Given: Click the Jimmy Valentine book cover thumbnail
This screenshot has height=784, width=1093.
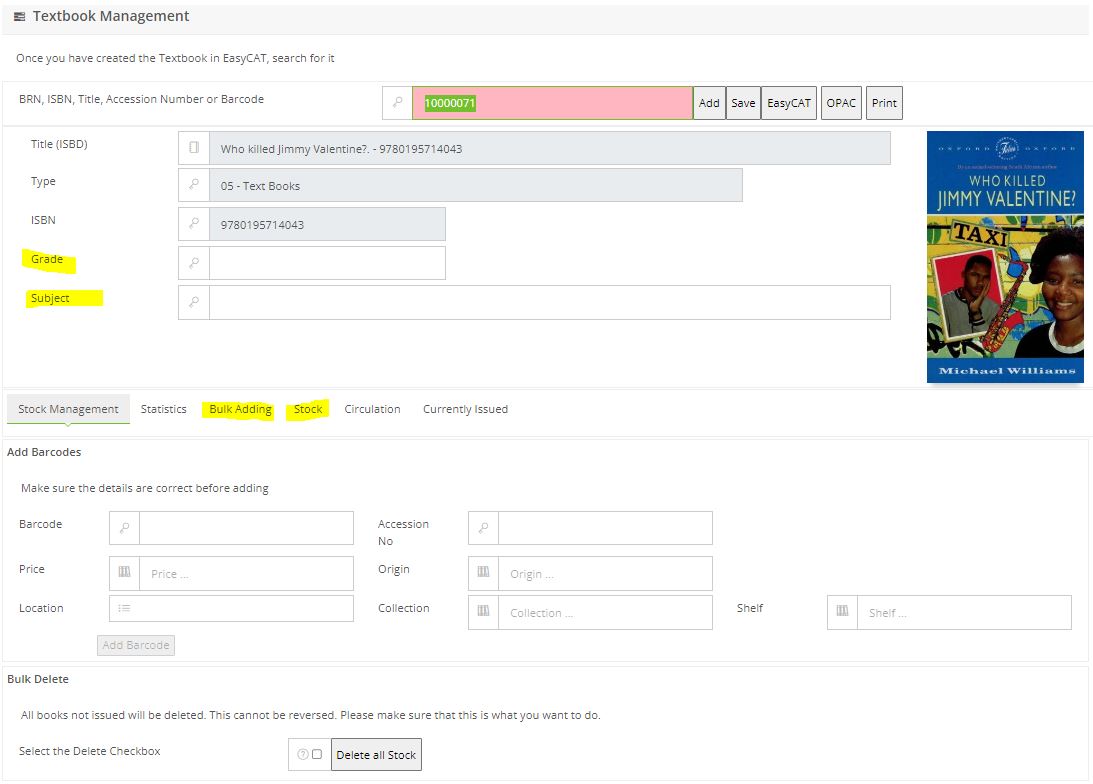Looking at the screenshot, I should [1004, 257].
